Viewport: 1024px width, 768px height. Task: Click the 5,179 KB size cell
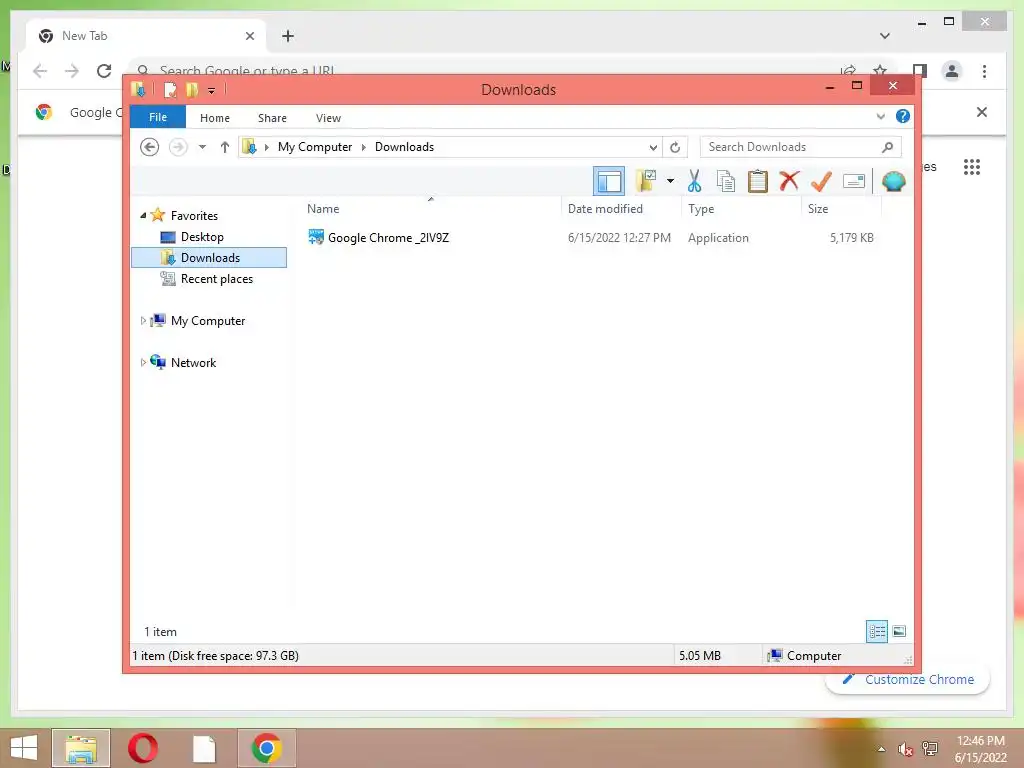(x=852, y=238)
